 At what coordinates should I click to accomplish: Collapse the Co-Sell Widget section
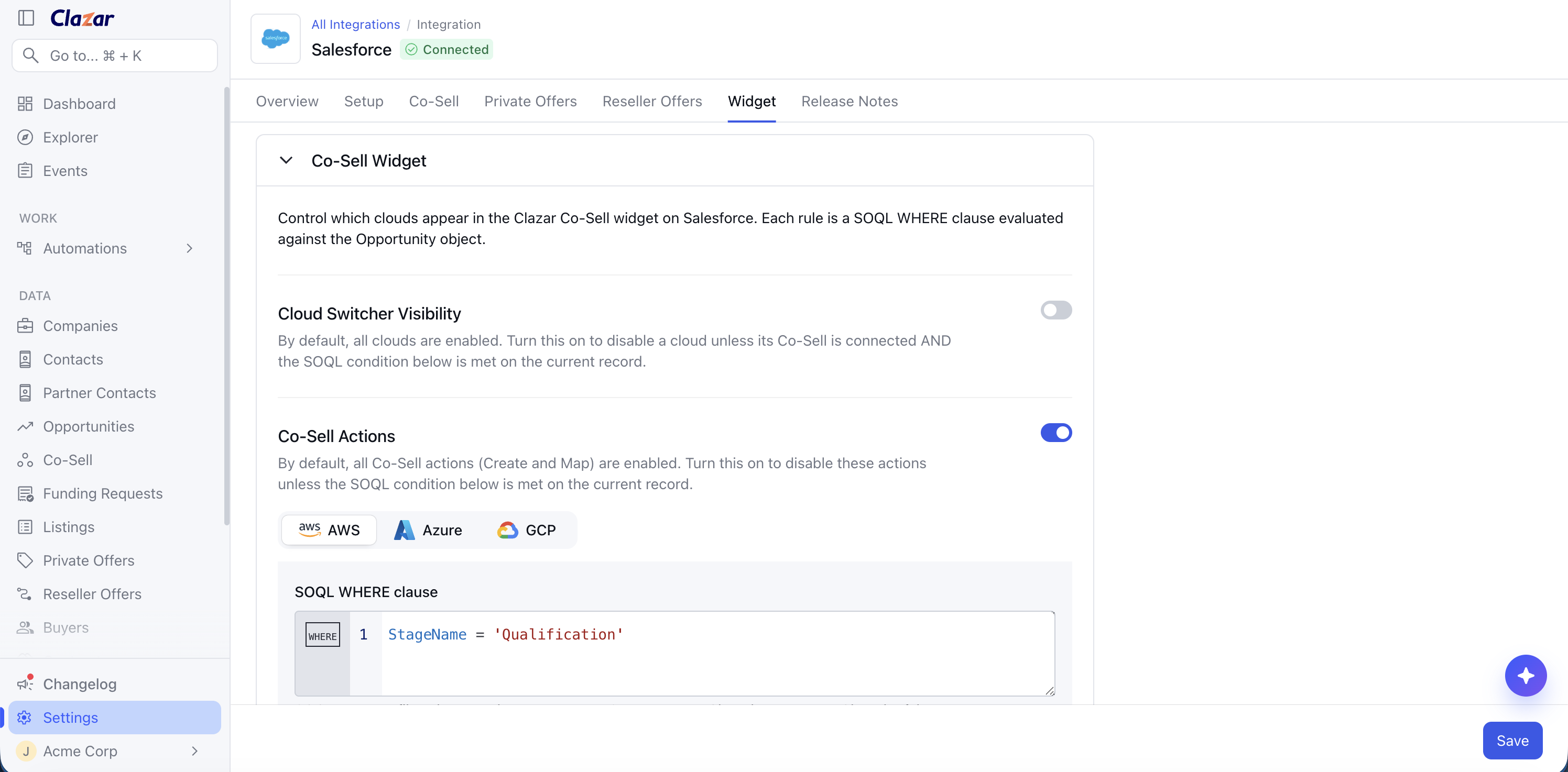click(x=286, y=160)
